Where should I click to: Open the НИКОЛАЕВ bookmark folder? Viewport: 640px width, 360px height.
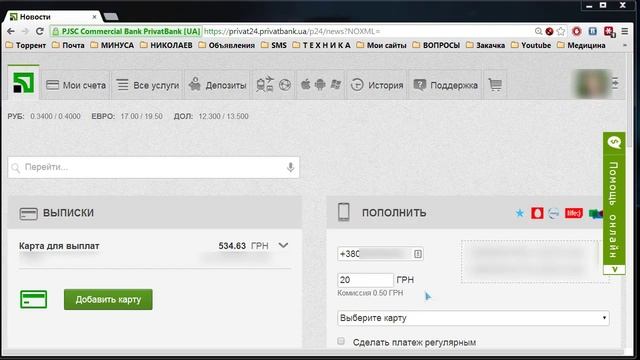click(166, 45)
